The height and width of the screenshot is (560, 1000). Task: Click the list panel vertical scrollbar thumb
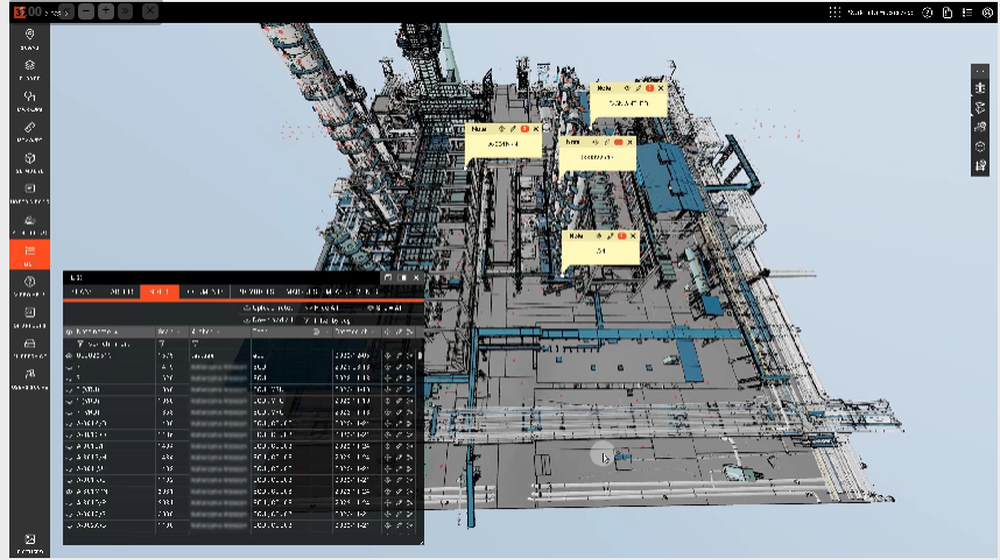click(x=420, y=355)
